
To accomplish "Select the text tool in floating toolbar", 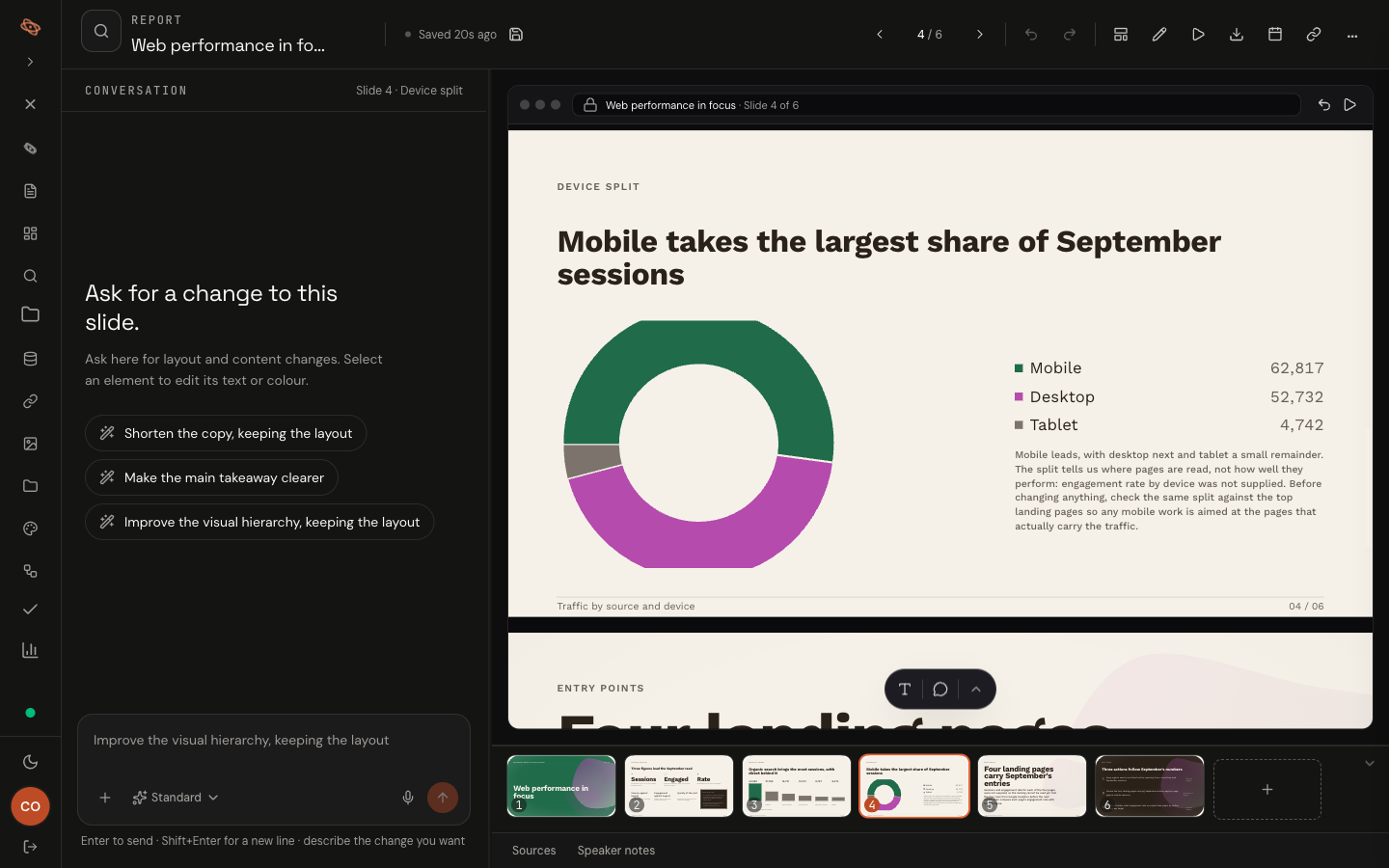I will click(905, 689).
